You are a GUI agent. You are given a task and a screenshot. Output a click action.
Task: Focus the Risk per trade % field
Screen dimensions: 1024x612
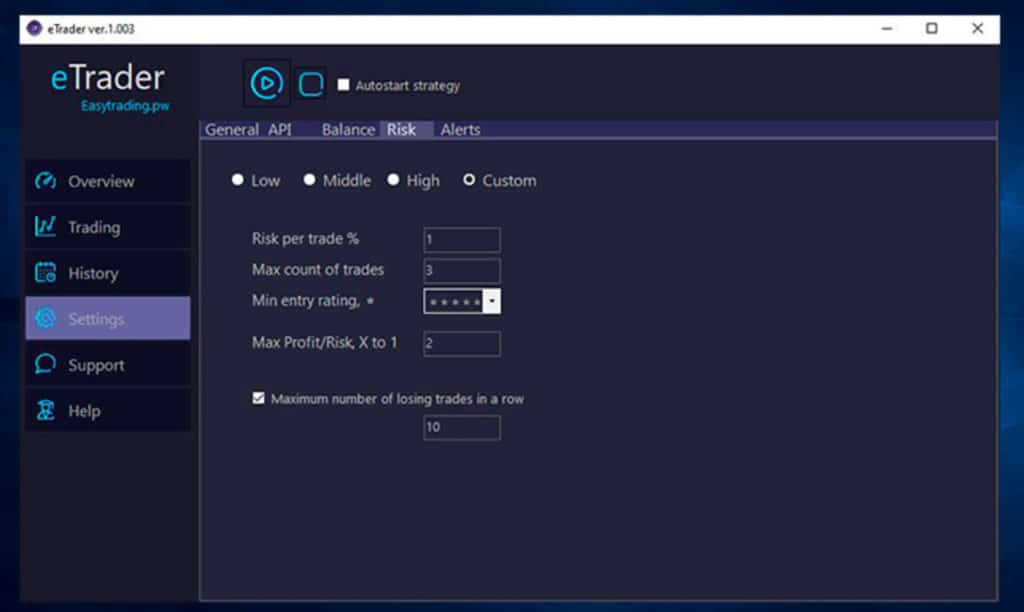pyautogui.click(x=461, y=240)
